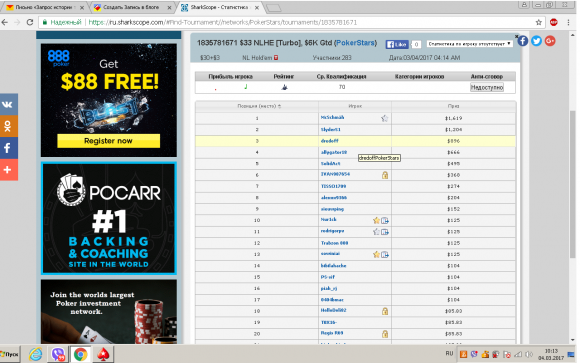Viewport: 580px width, 363px height.
Task: Toggle the favorite star for first-place player
Action: (x=385, y=118)
